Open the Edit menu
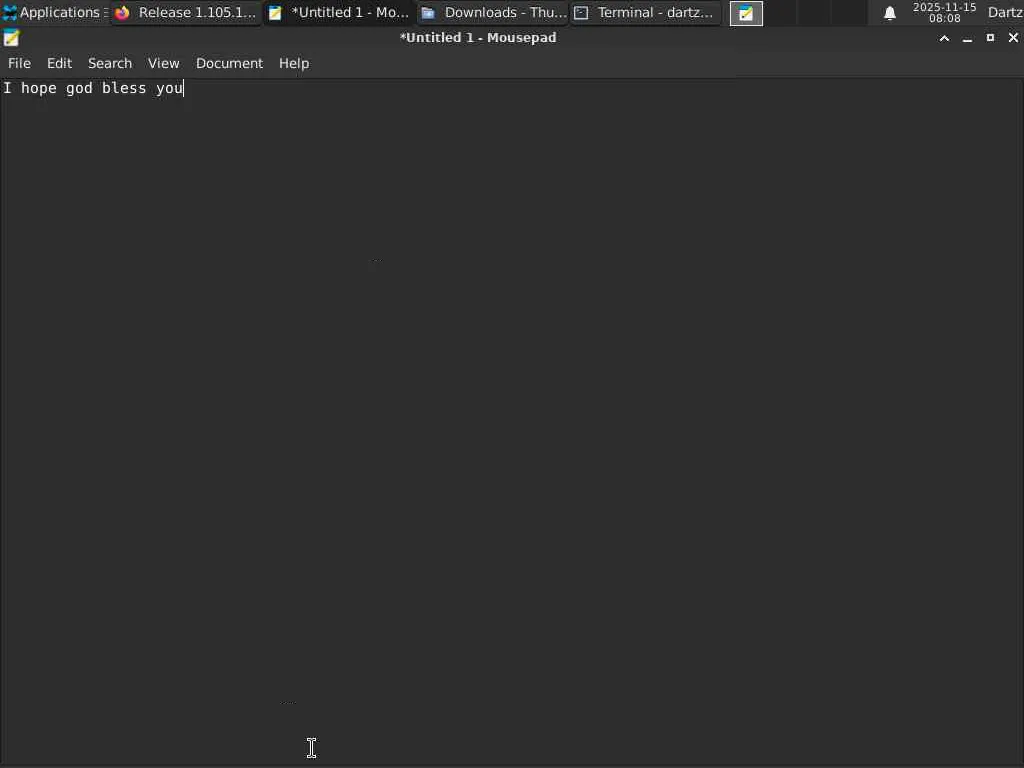The height and width of the screenshot is (768, 1024). (59, 63)
